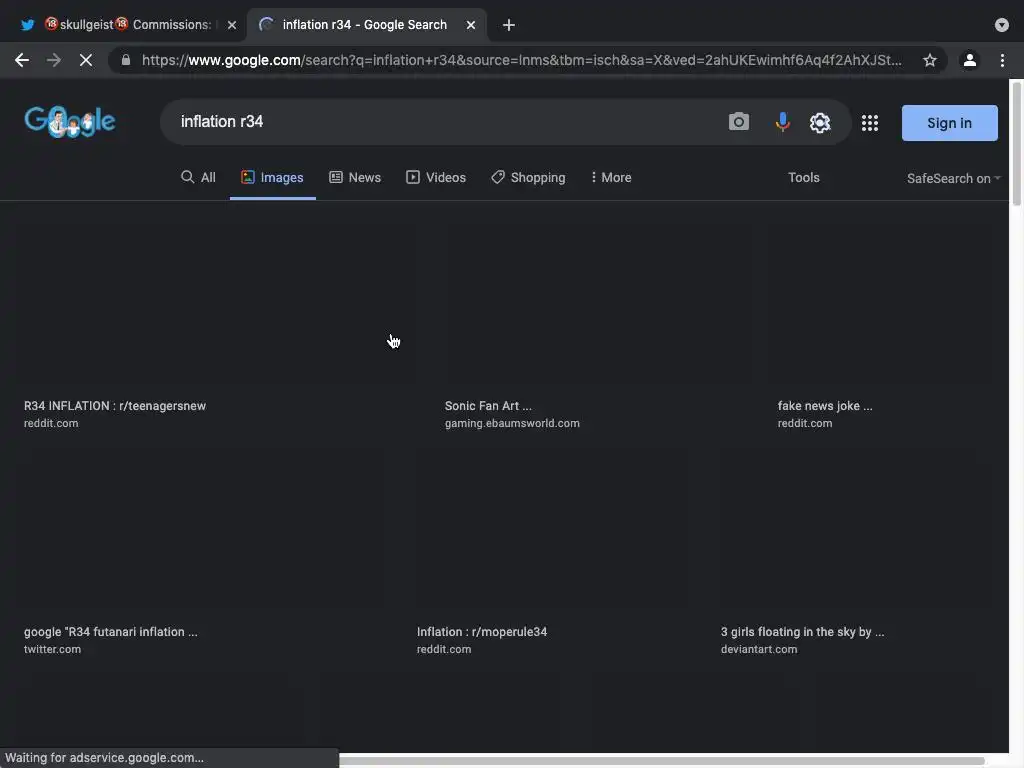Screen dimensions: 1024x768
Task: Click the Tools button
Action: (803, 178)
